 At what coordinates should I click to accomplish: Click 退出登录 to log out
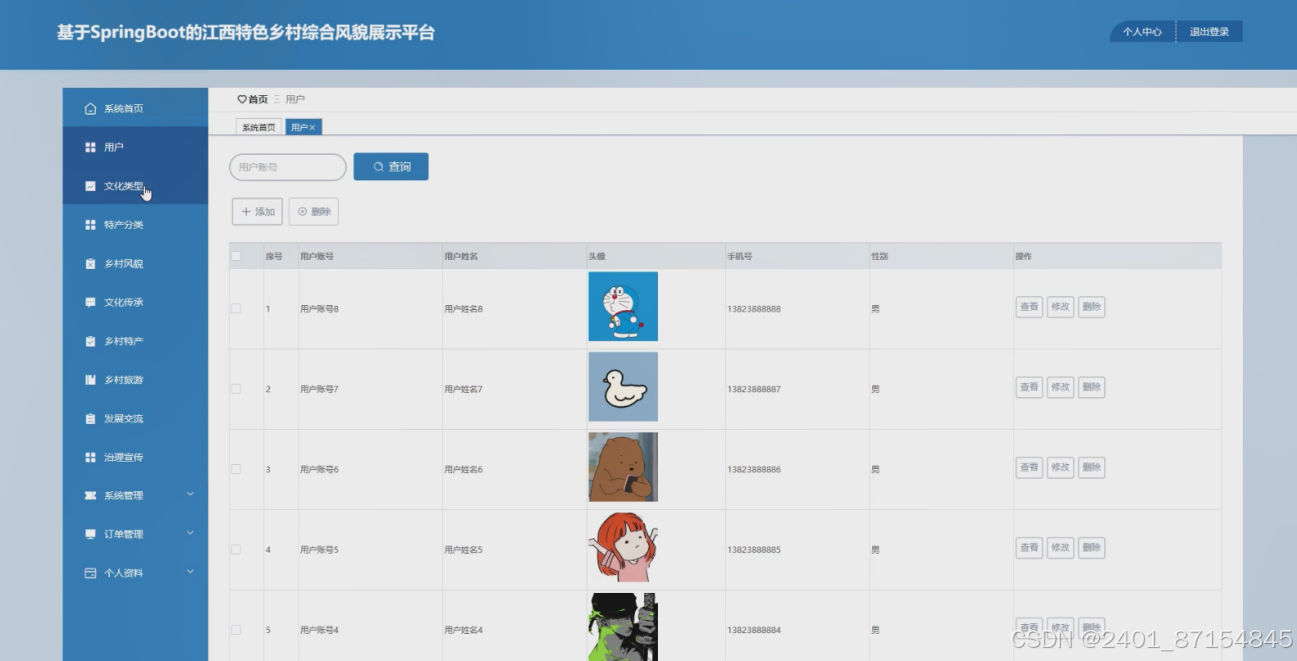coord(1209,32)
